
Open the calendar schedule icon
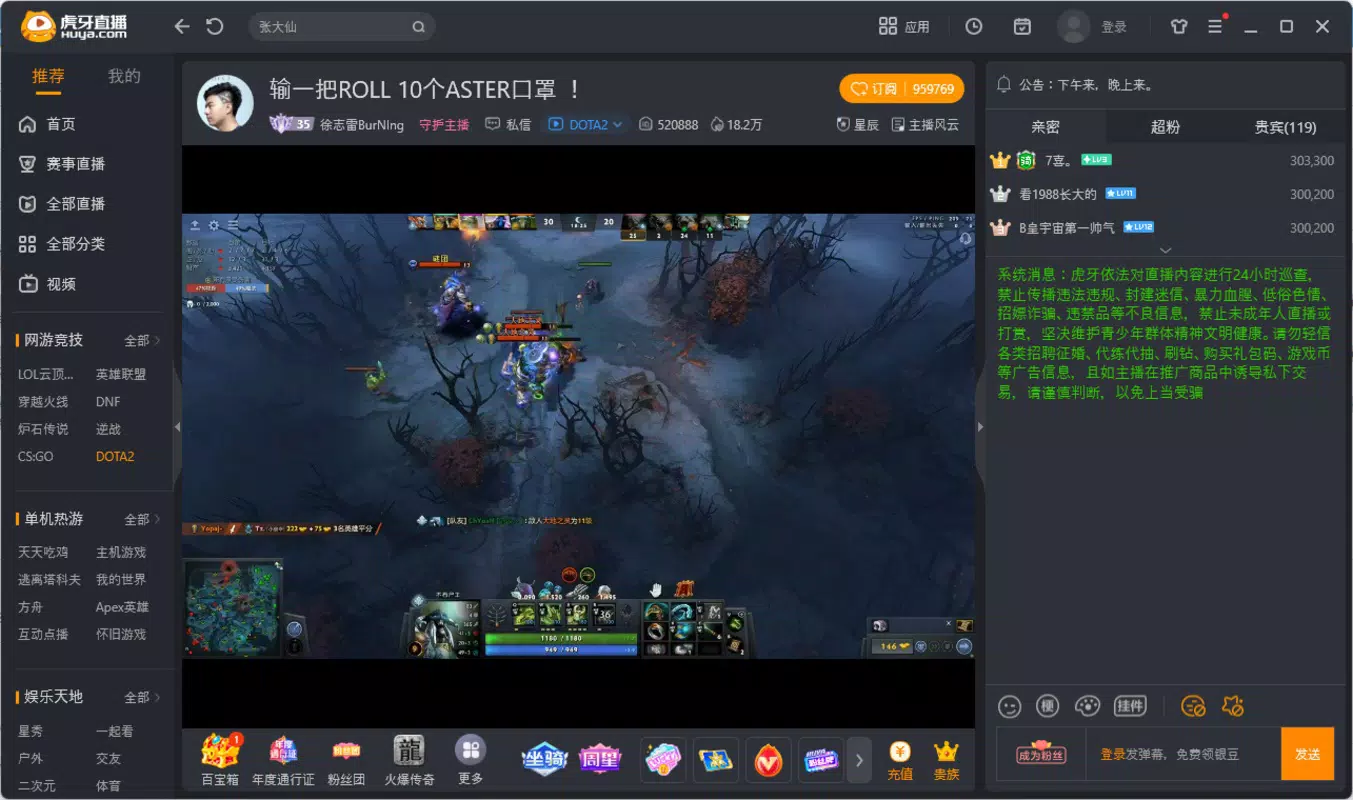(x=1021, y=27)
